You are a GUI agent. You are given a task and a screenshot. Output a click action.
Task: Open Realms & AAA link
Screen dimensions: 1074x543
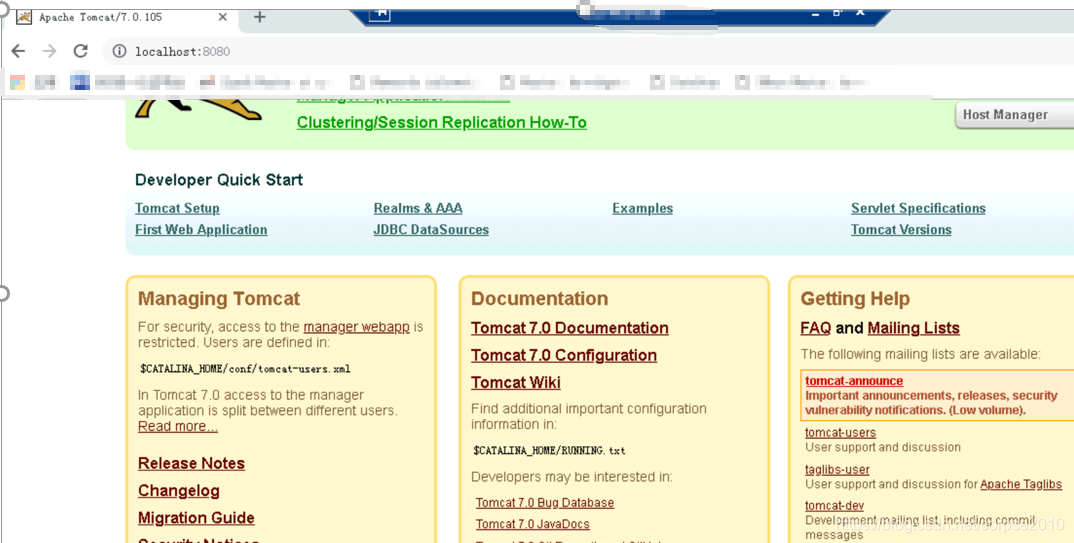click(x=418, y=208)
